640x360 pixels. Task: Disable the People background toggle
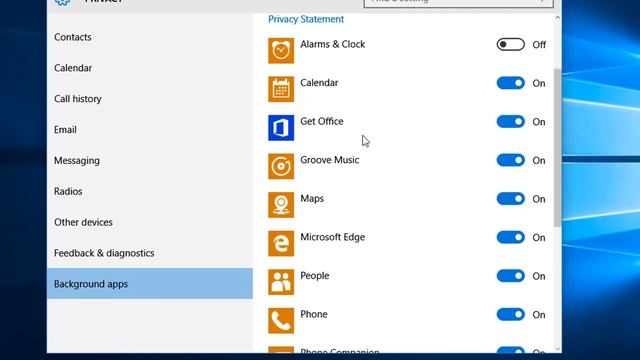coord(511,276)
